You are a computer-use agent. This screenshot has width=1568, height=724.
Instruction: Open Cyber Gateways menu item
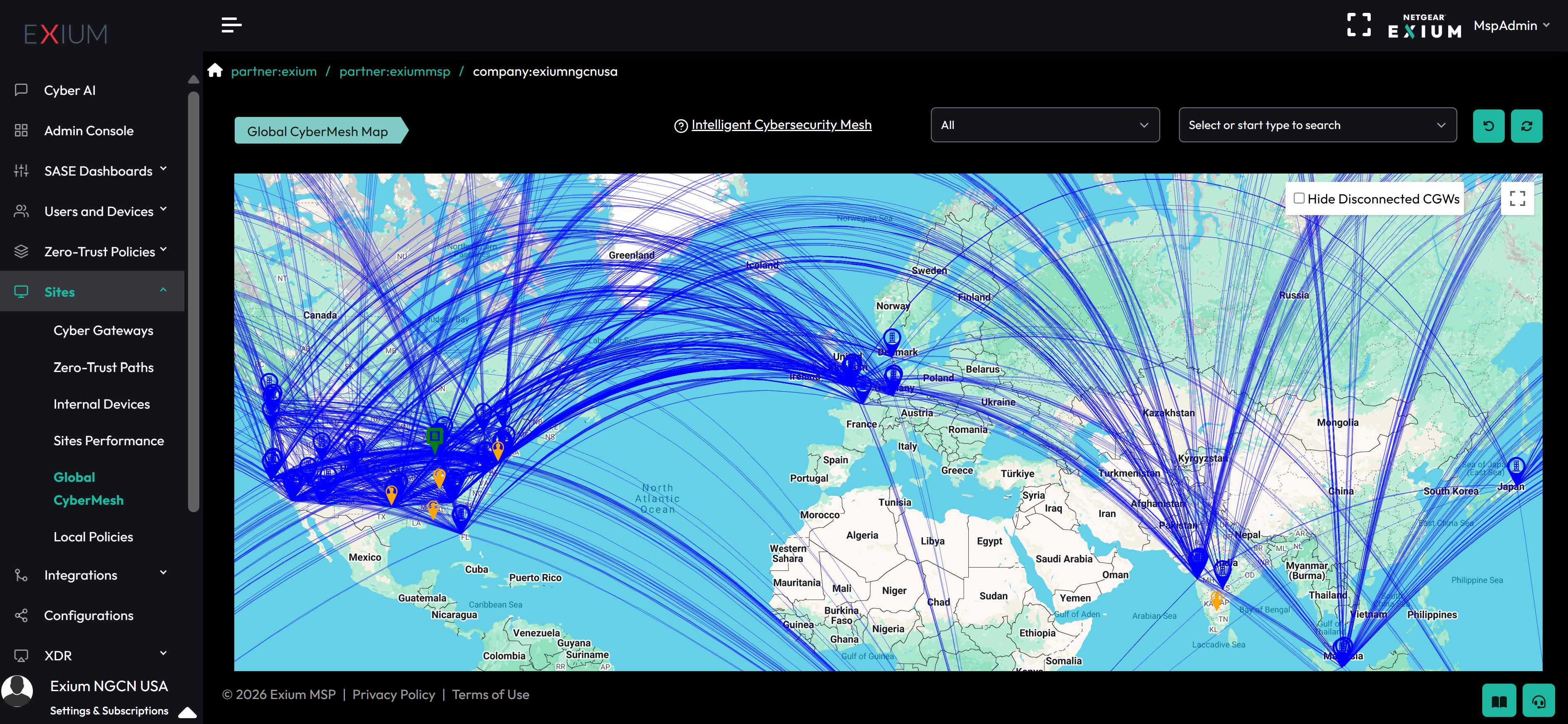tap(104, 330)
